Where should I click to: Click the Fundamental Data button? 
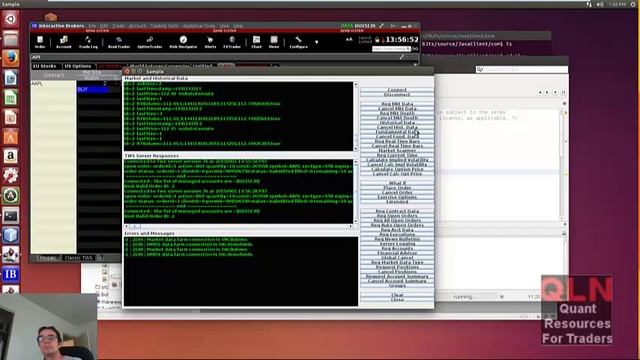pos(397,132)
